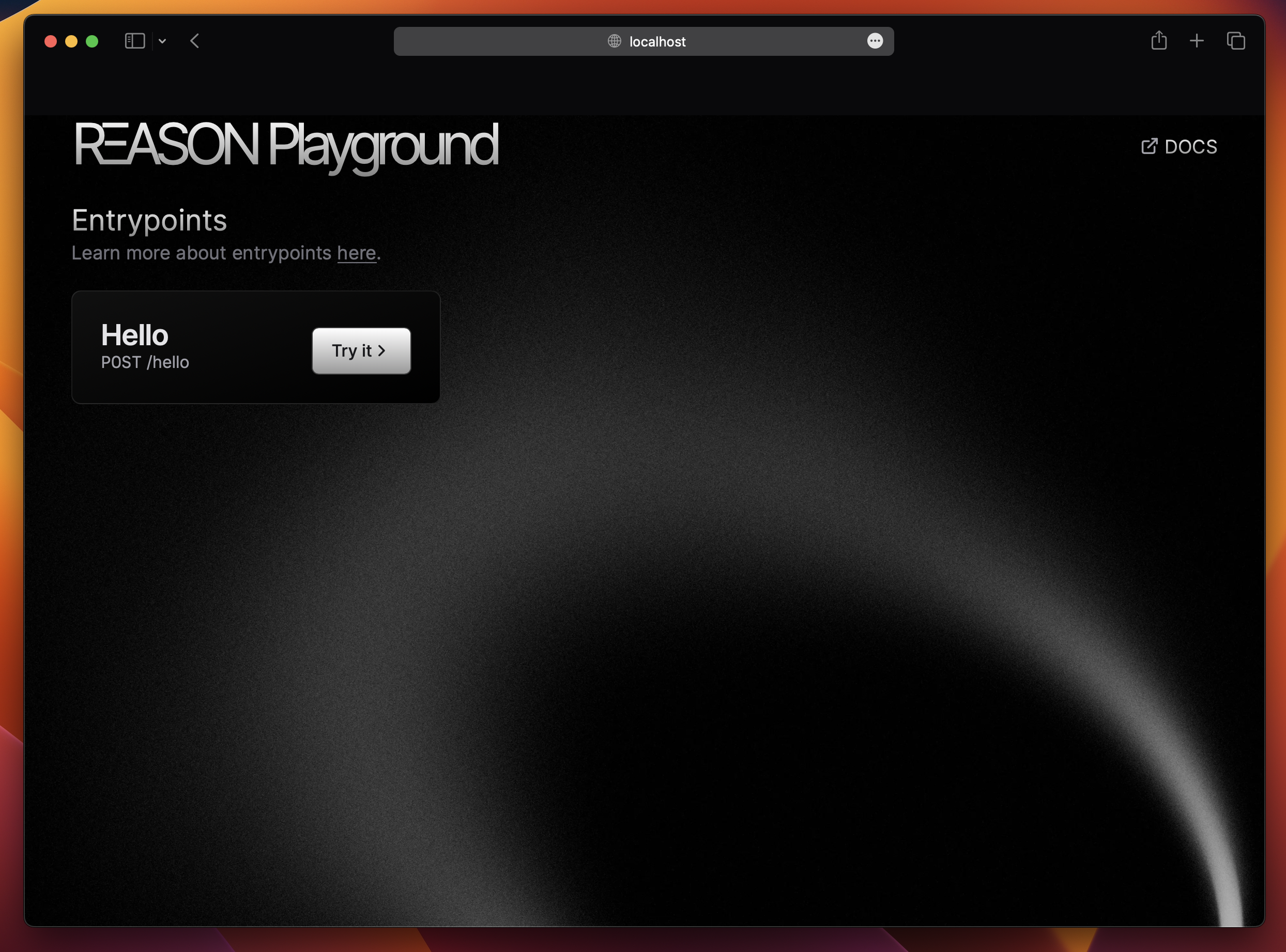The width and height of the screenshot is (1286, 952).
Task: Open the sidebar tab group dropdown chevron
Action: pos(162,41)
